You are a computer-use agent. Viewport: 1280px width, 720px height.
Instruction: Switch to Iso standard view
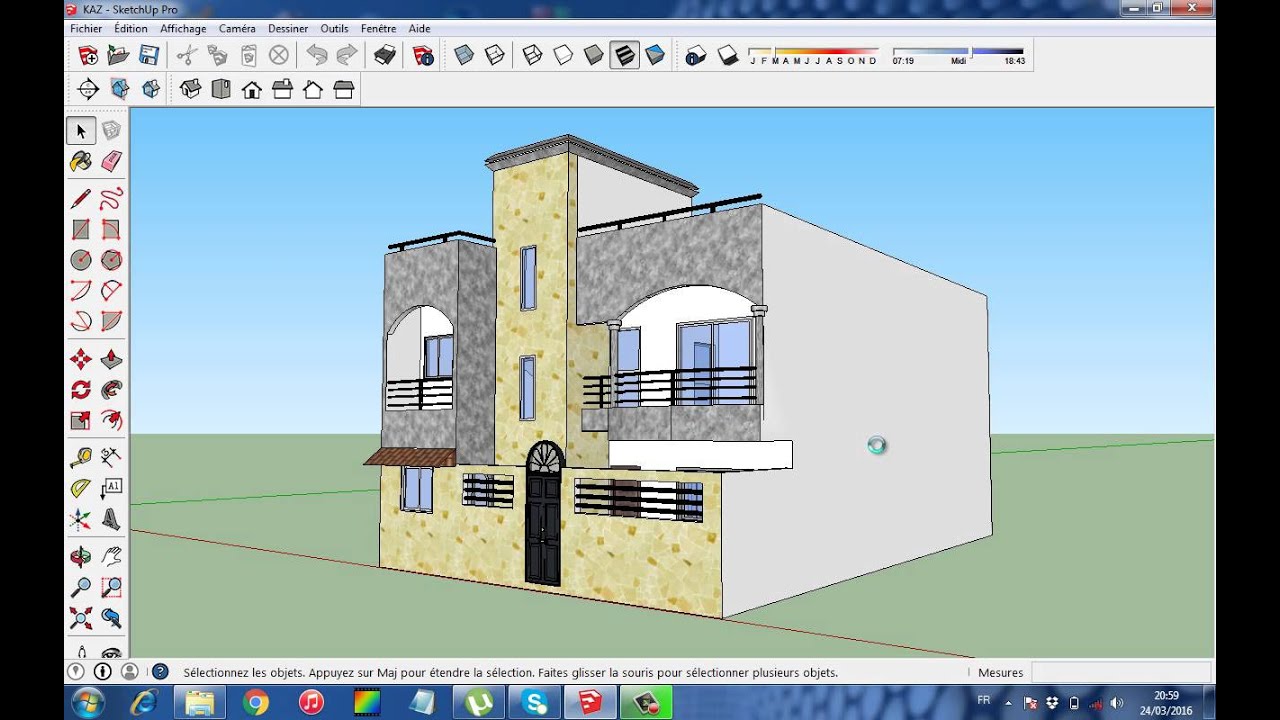190,90
